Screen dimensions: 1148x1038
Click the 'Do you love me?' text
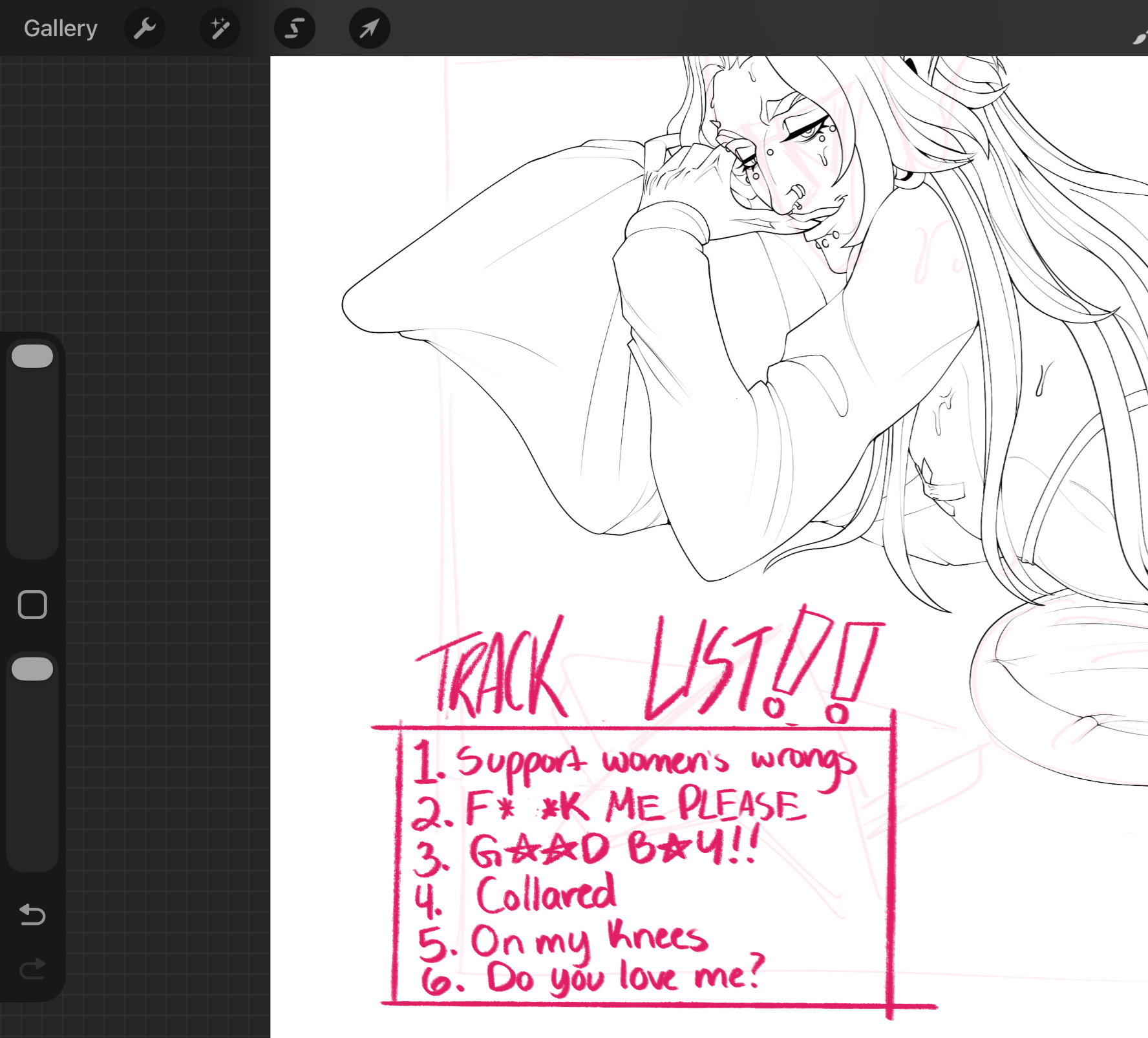(624, 976)
